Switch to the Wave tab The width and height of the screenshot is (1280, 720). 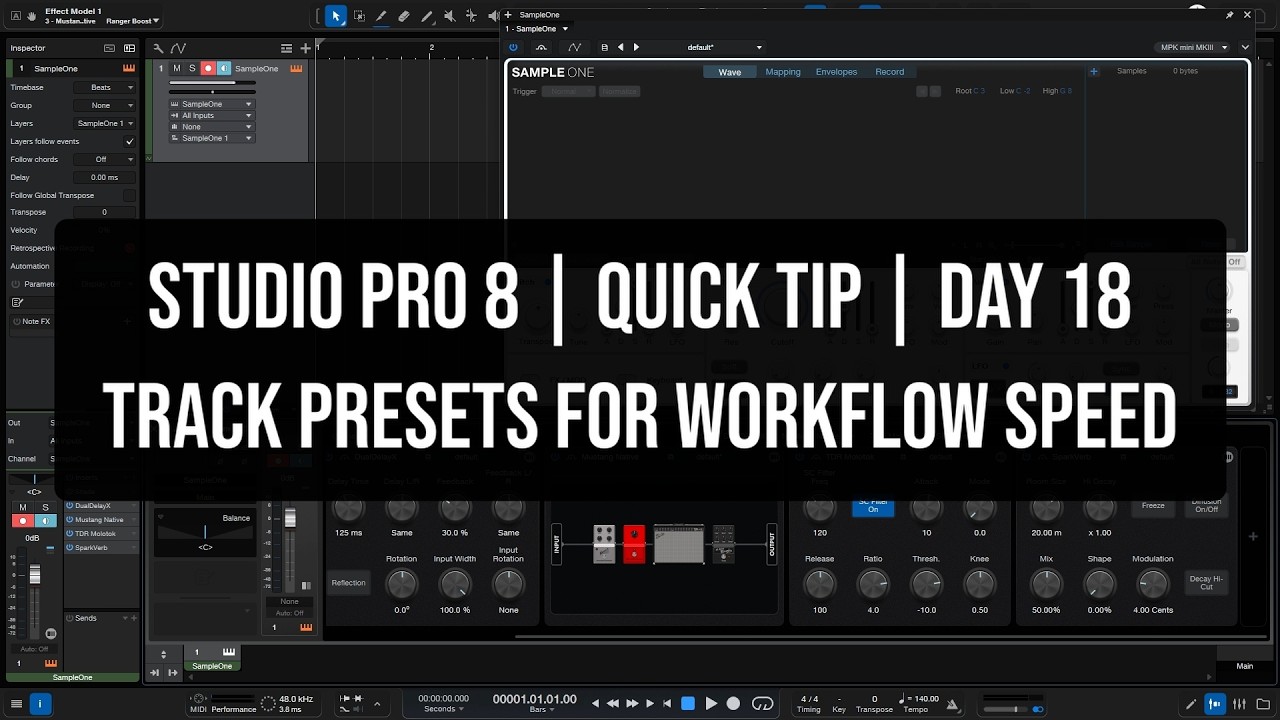(730, 72)
